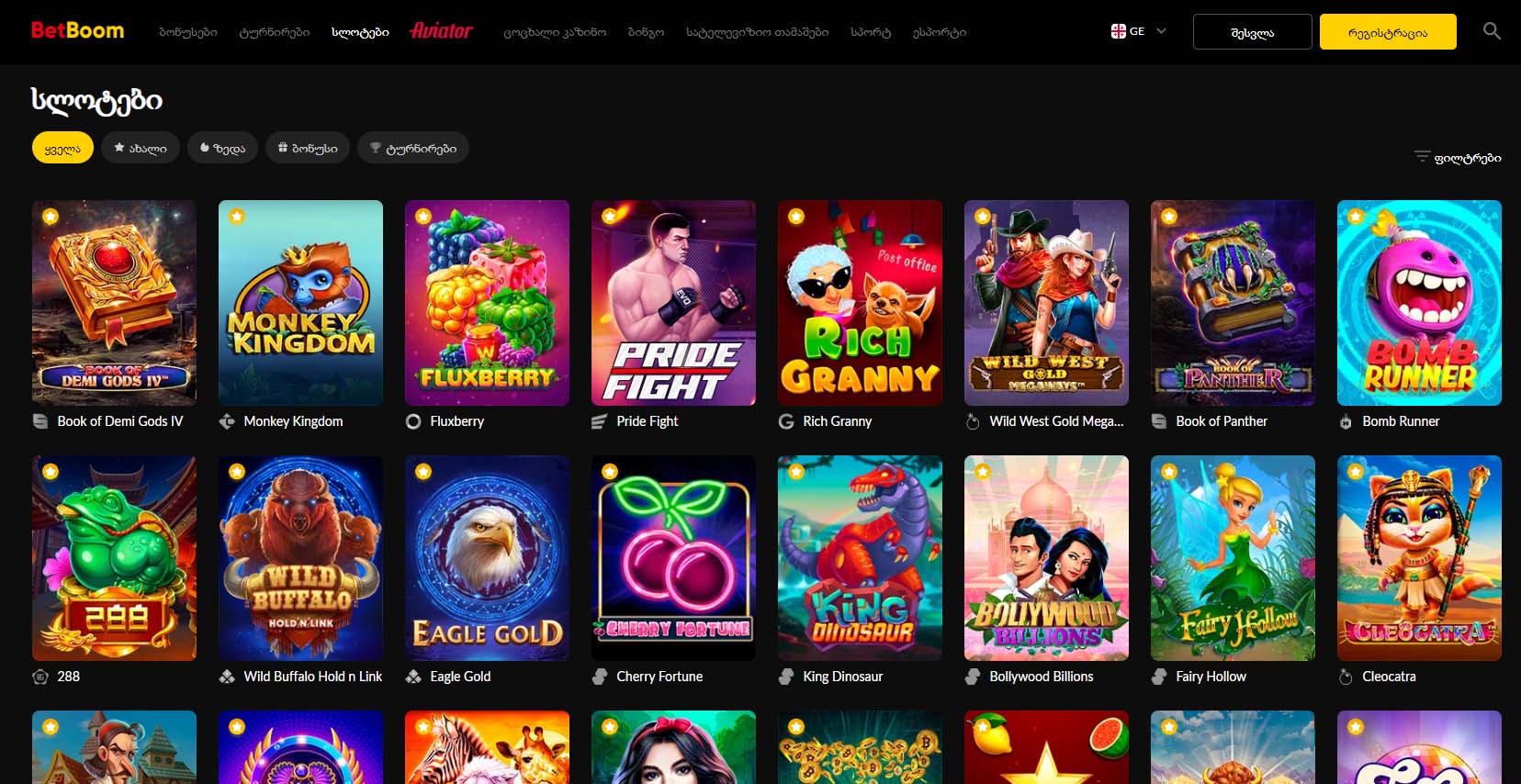Select the bonus gift filter chip

coord(308,148)
